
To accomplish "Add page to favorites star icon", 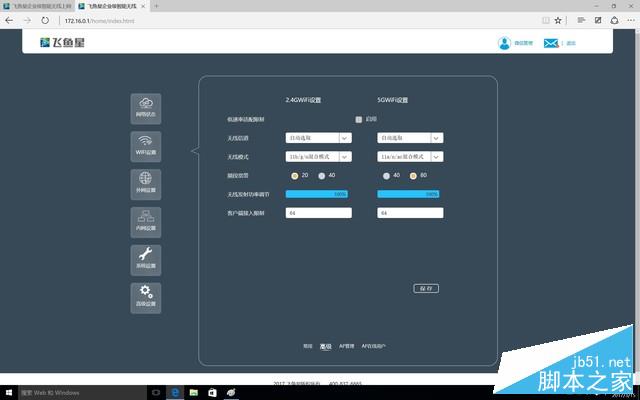I will [558, 20].
